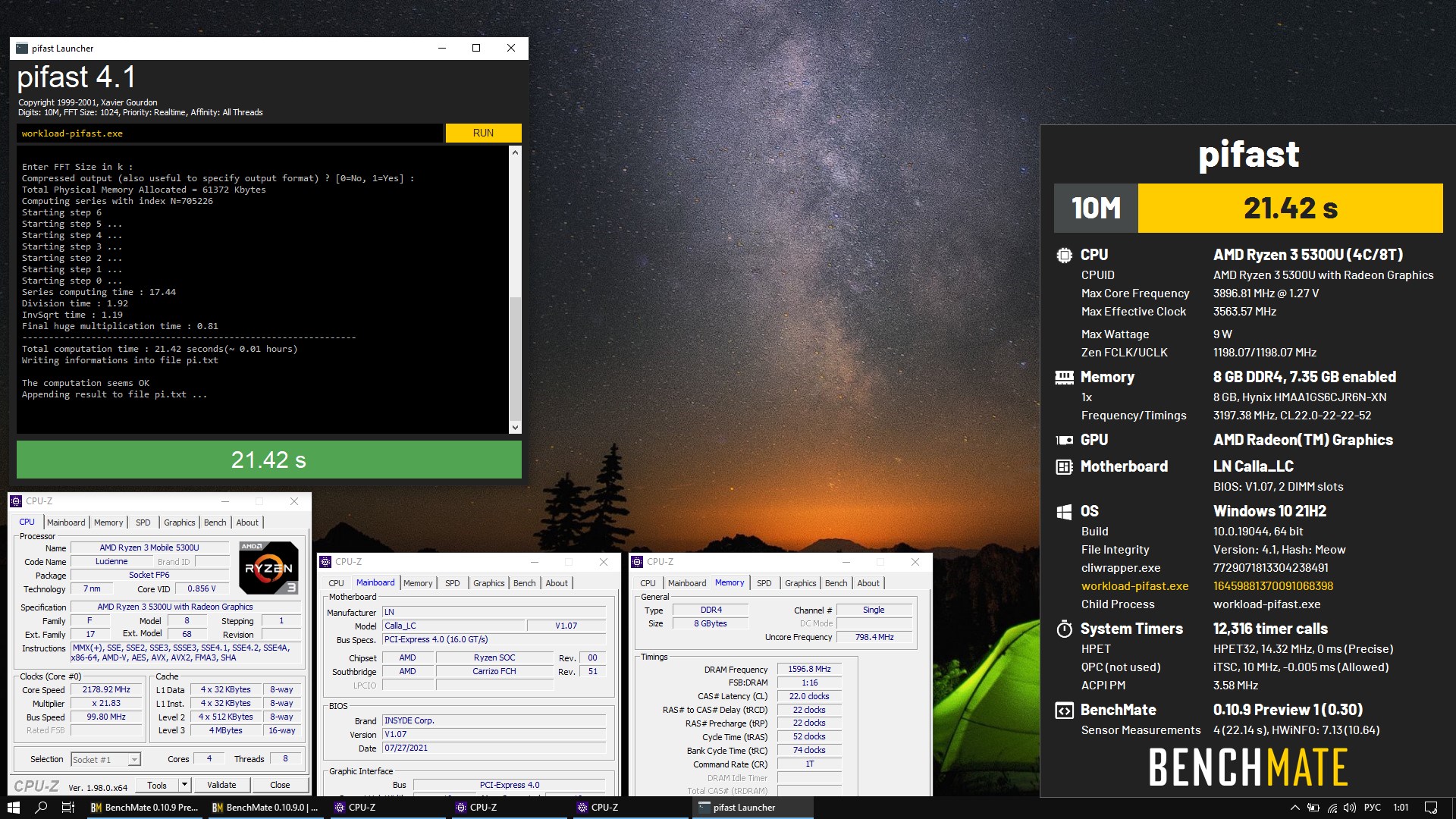Open the SPD tab in the right CPU-Z window
The image size is (1456, 819).
(764, 583)
